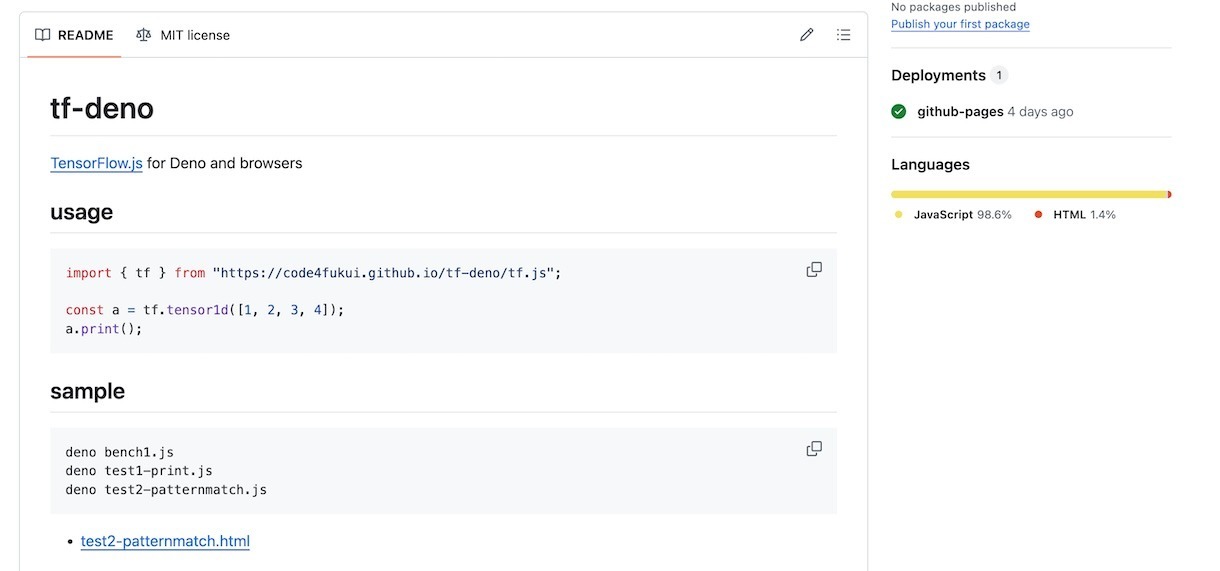Screen dimensions: 1220x571
Task: Open the test2-patternmatch.html link
Action: 165,541
